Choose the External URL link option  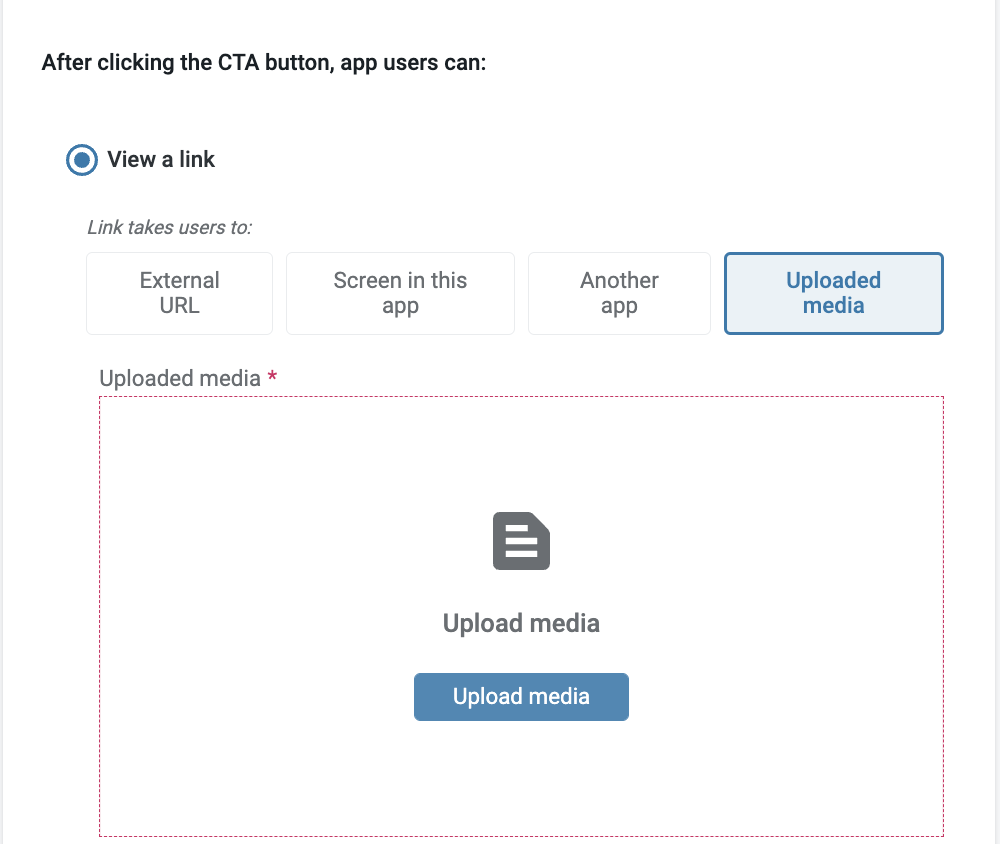coord(180,293)
